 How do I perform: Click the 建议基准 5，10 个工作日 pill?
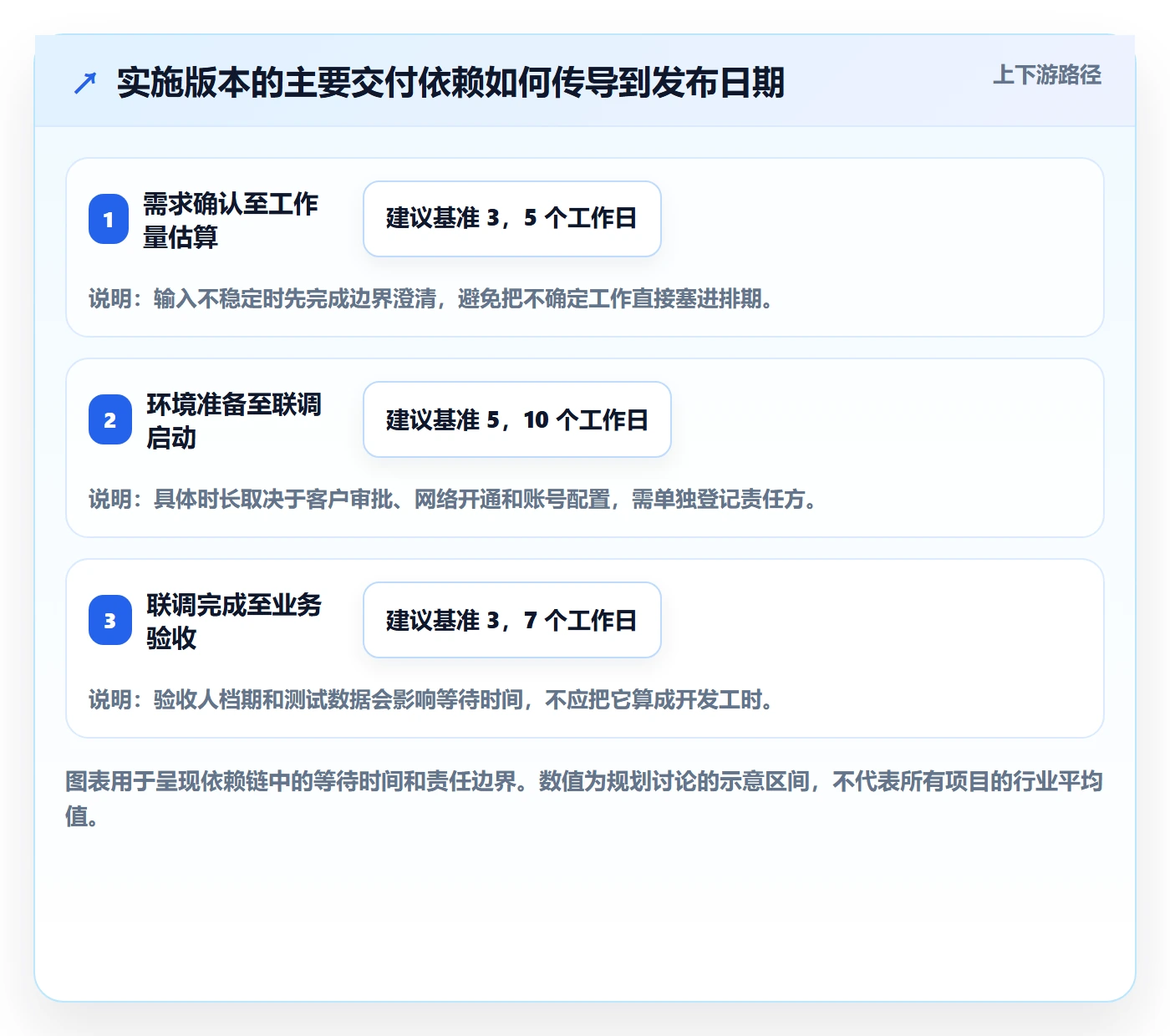click(517, 419)
